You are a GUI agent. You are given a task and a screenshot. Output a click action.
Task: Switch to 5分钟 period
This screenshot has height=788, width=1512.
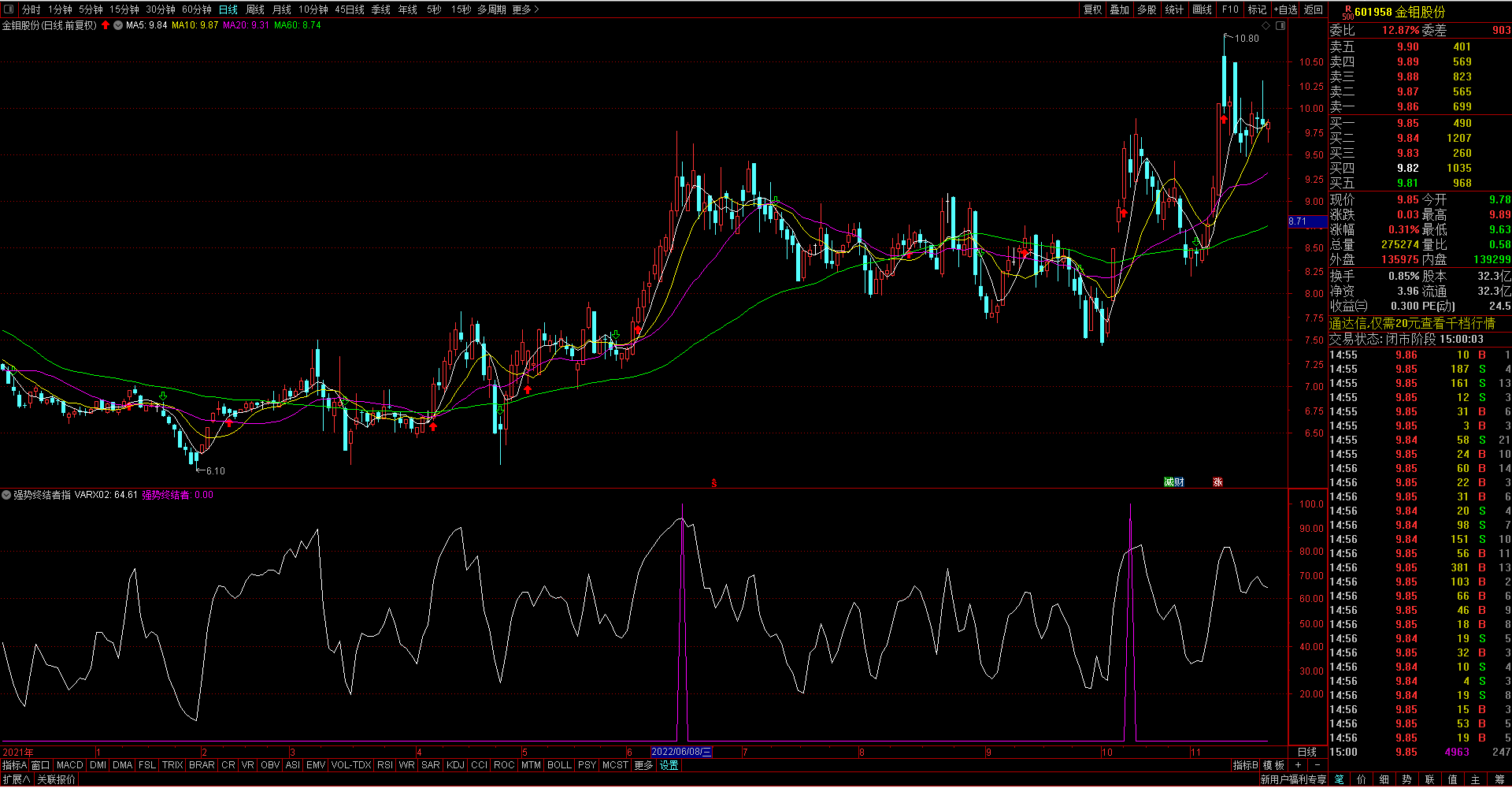tap(91, 9)
